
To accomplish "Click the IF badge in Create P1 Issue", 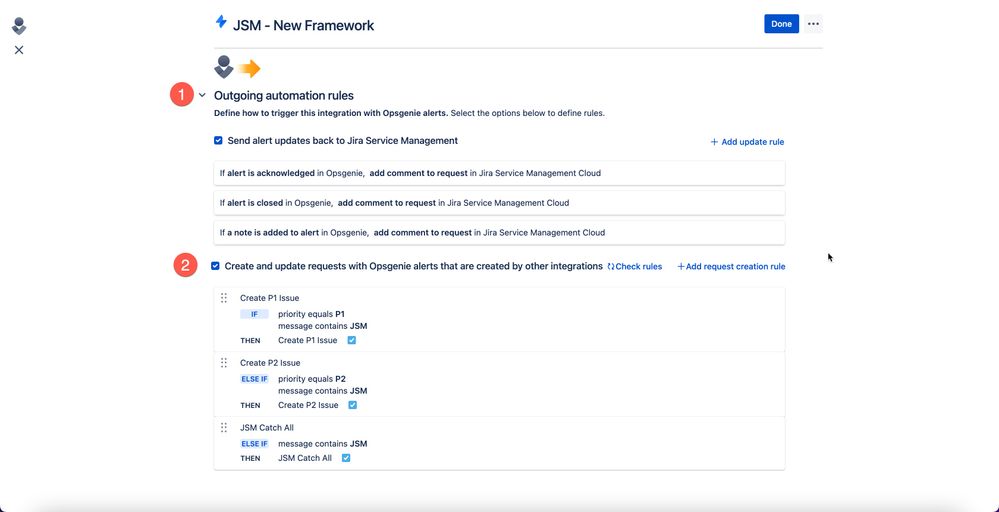I will coord(254,314).
